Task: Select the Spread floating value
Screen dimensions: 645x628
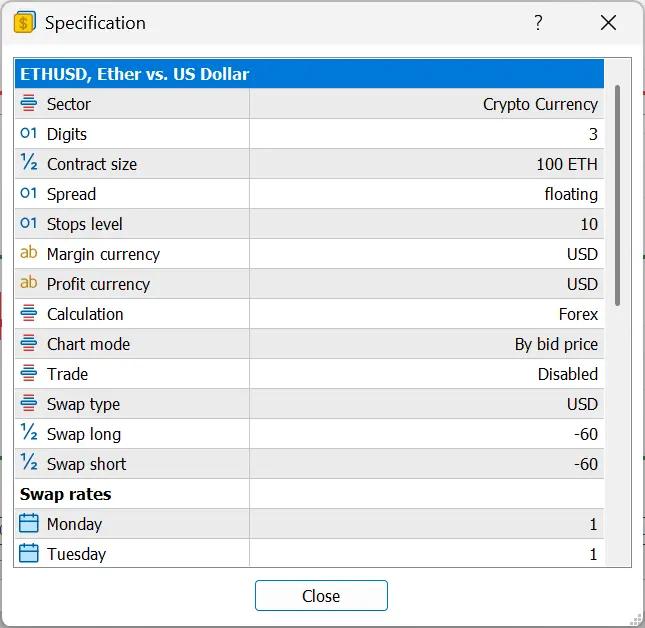Action: click(571, 195)
